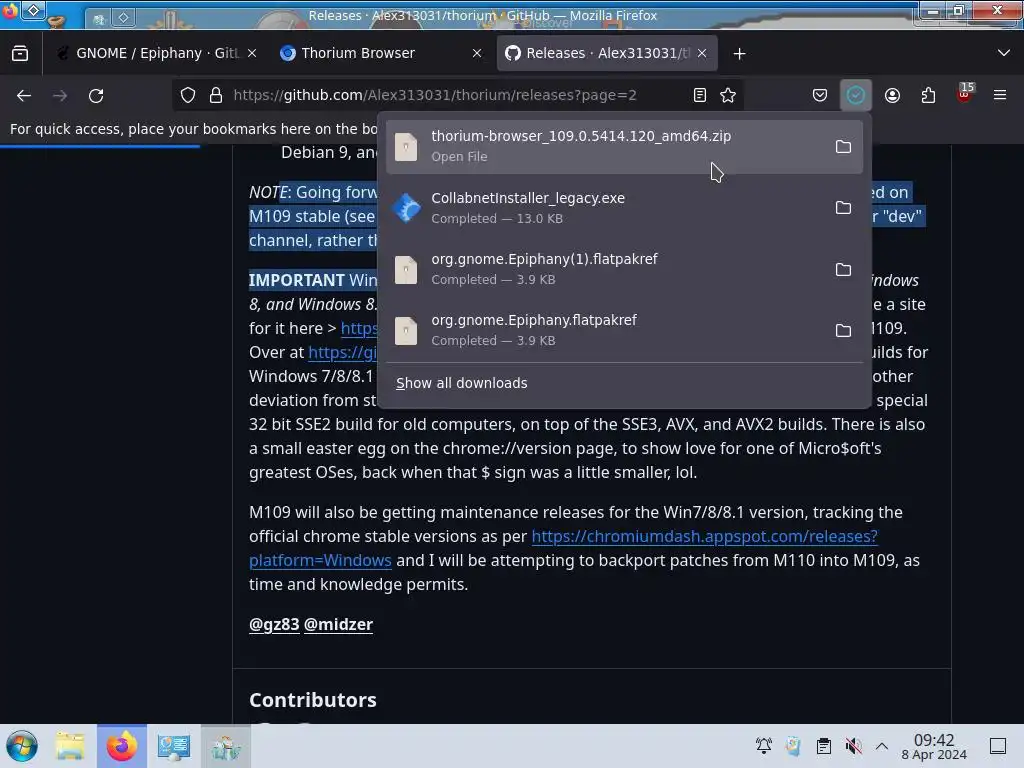Open clock showing 09:42
1024x768 pixels.
coord(934,747)
